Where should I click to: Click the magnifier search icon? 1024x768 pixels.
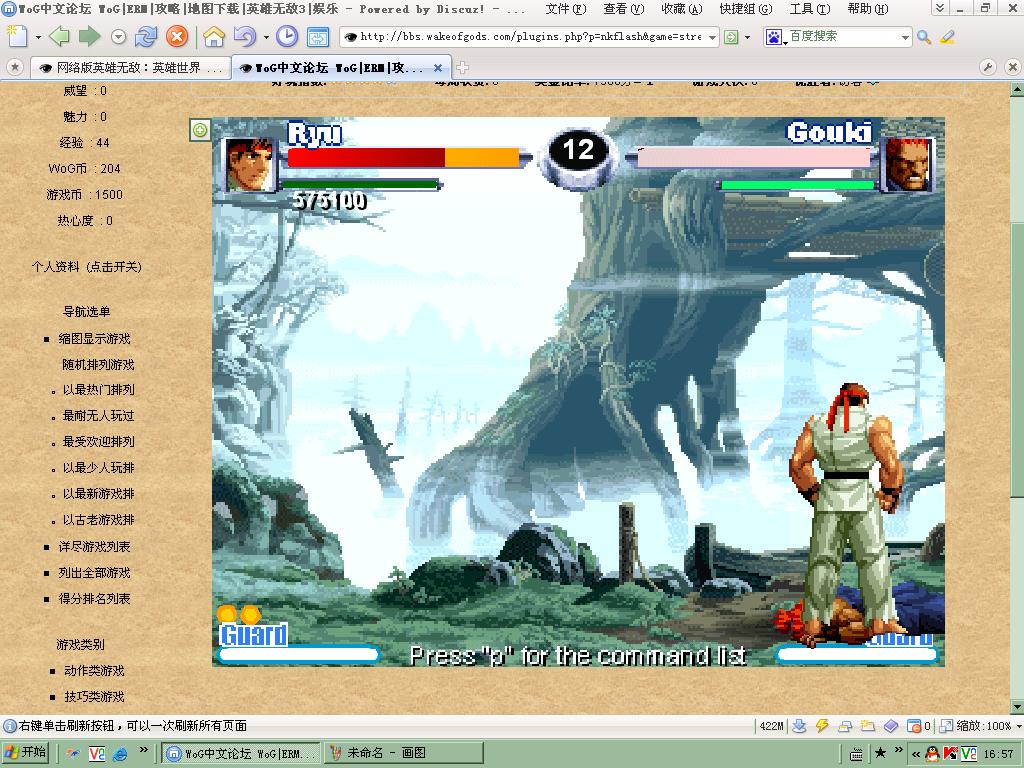pyautogui.click(x=923, y=37)
